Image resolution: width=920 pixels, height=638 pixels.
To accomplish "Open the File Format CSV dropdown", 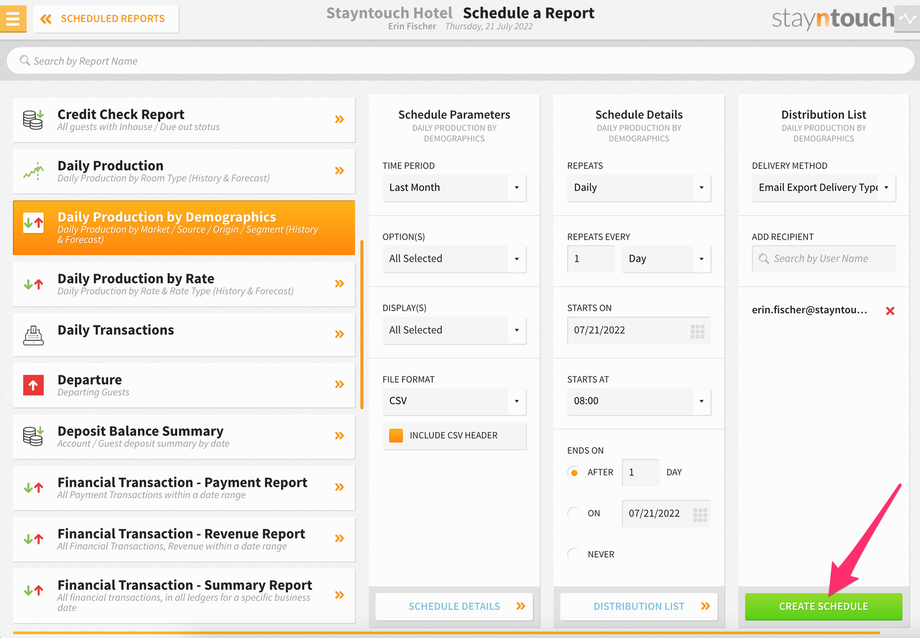I will [454, 401].
